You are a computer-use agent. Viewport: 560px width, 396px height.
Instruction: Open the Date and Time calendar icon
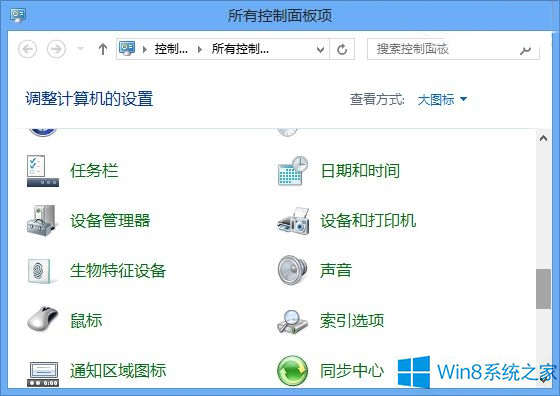(x=293, y=171)
